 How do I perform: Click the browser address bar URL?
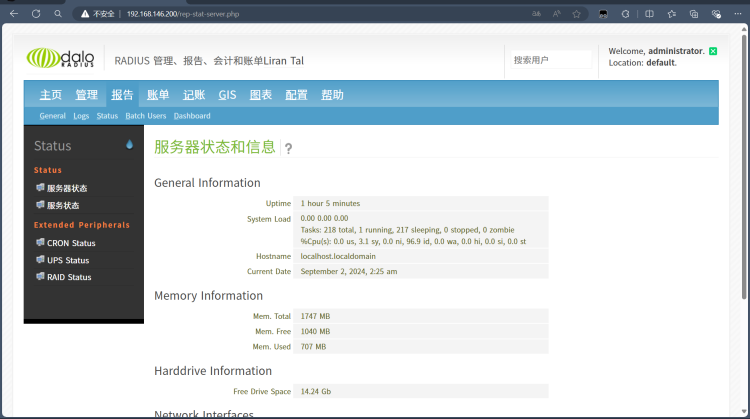coord(183,14)
